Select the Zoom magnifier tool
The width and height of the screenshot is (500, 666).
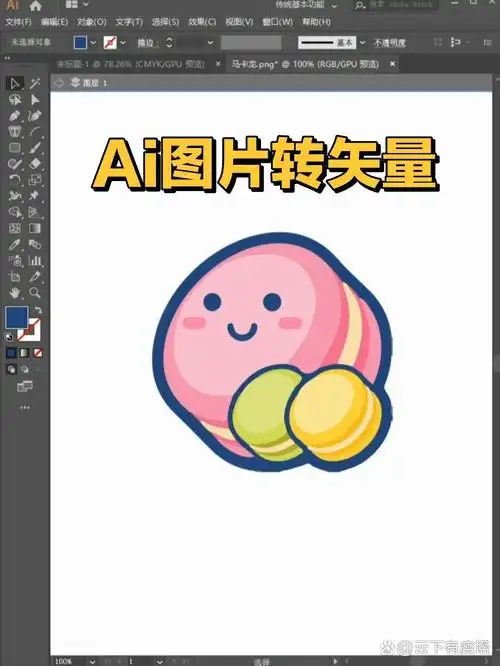pyautogui.click(x=35, y=293)
